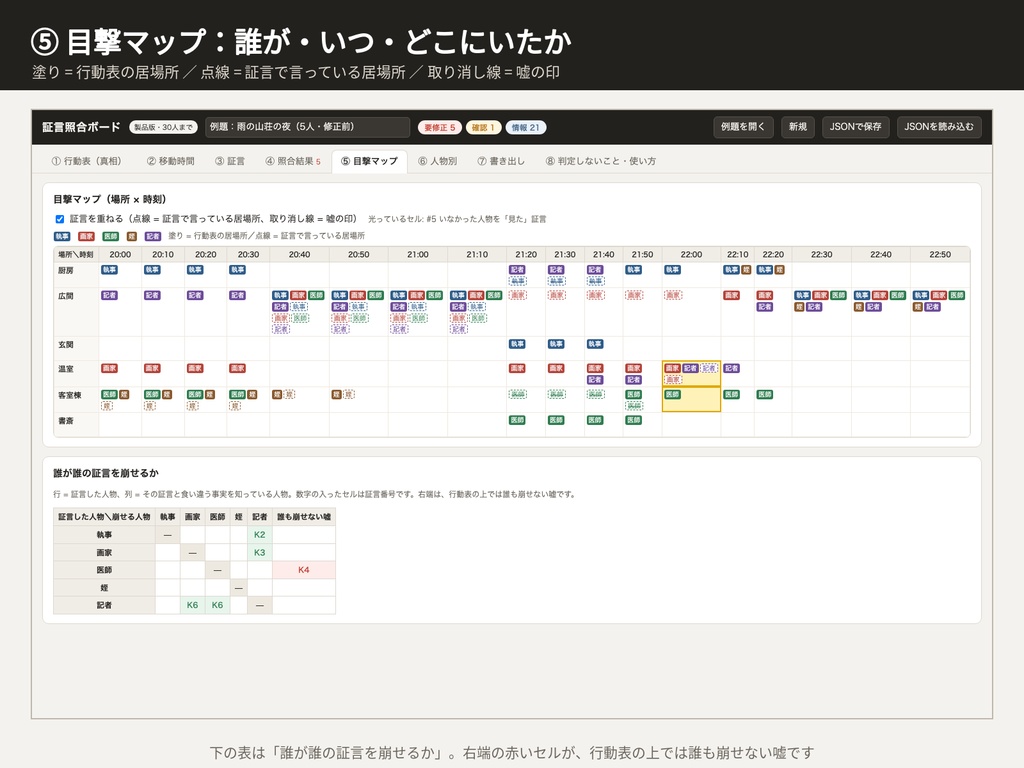The image size is (1024, 768).
Task: Click the blue 執事 legend chip
Action: (x=62, y=236)
